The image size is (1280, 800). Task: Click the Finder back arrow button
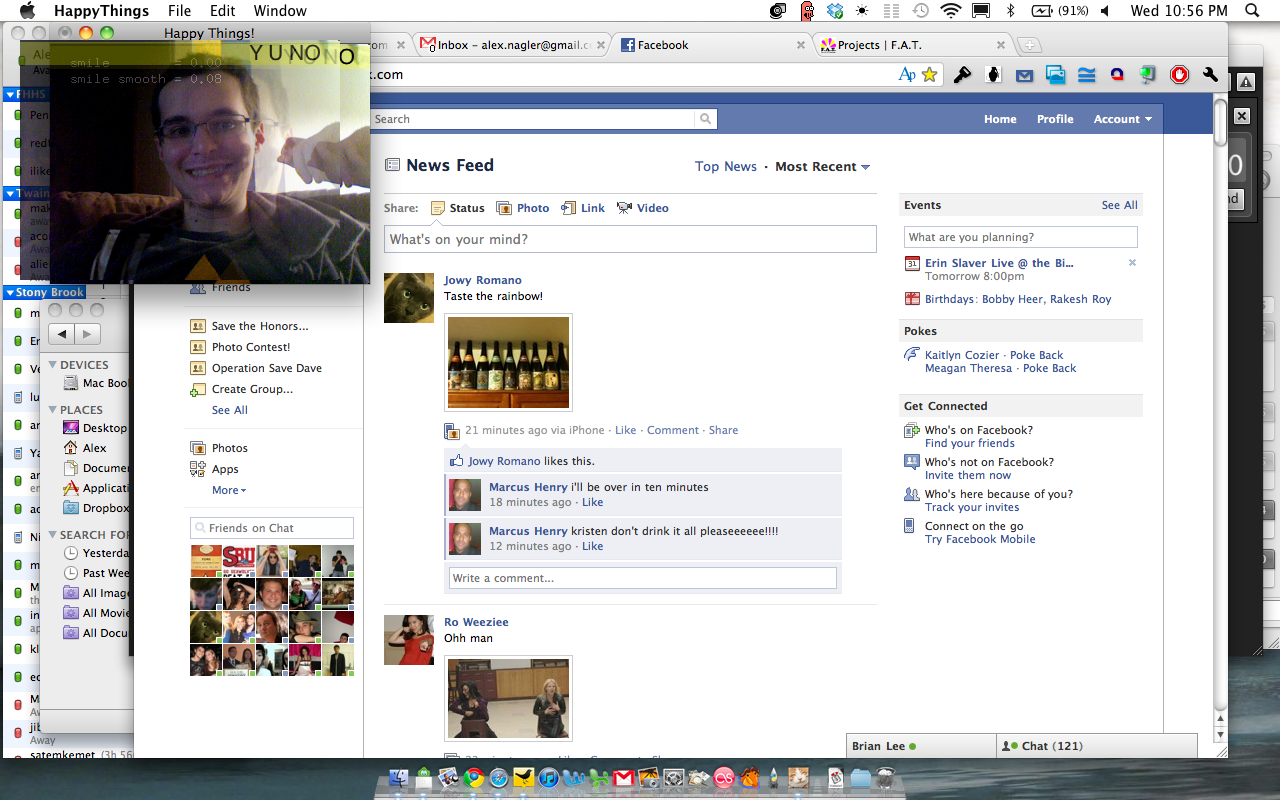tap(62, 335)
